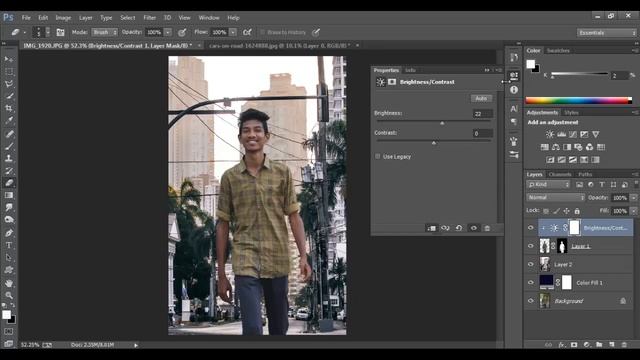The image size is (640, 360).
Task: Add layer mask from Layers panel bottom
Action: pos(574,345)
